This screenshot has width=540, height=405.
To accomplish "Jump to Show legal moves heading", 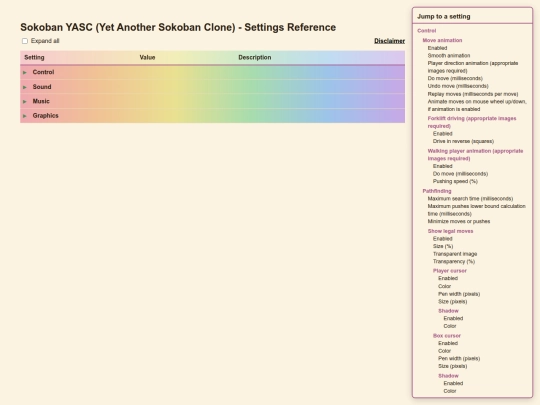I will tap(450, 231).
